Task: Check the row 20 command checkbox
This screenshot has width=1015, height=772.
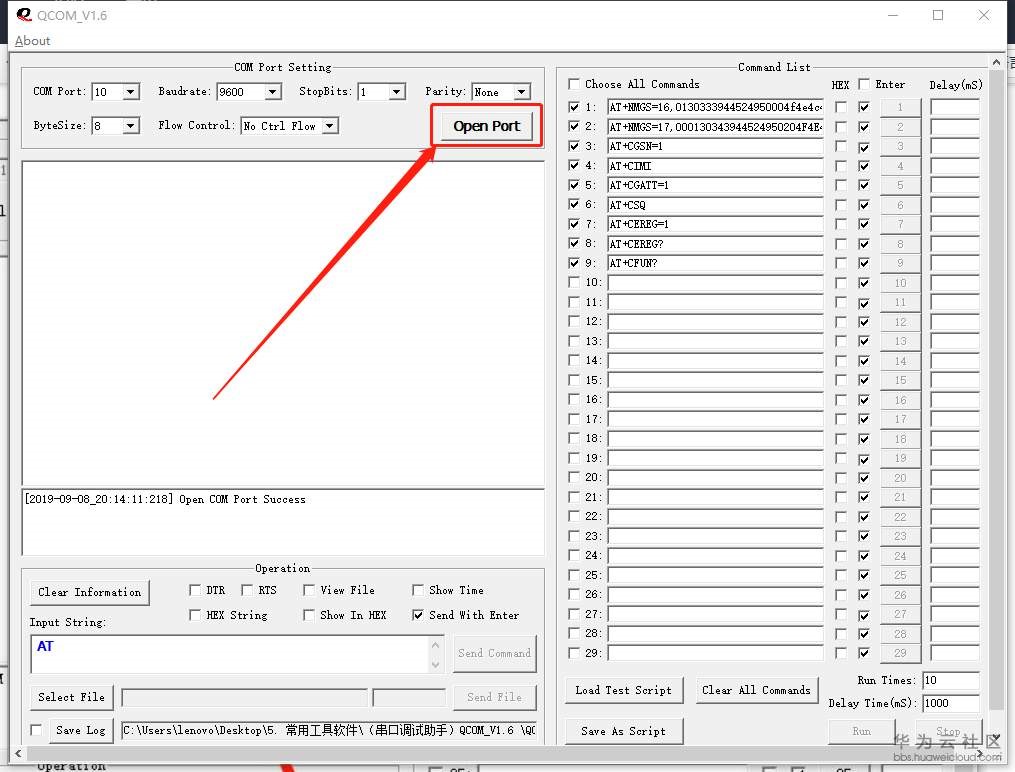Action: coord(574,477)
